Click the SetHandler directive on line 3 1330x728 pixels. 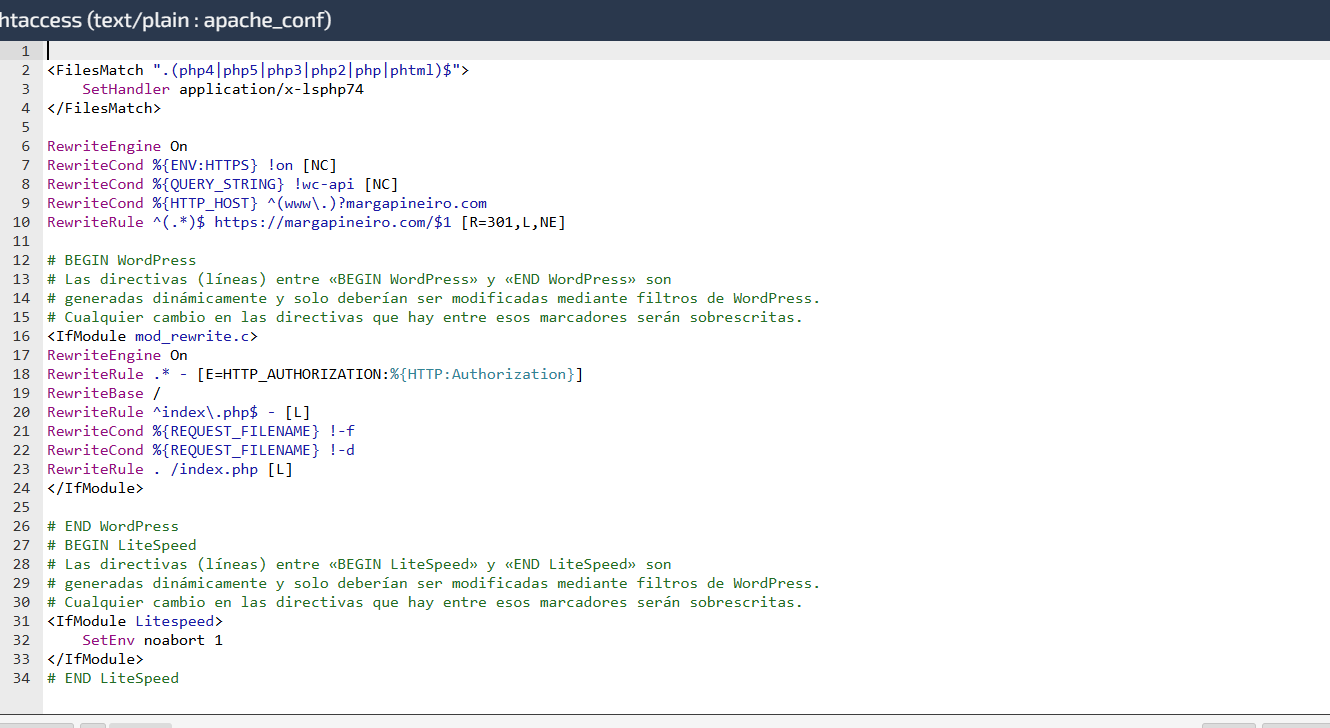coord(126,89)
